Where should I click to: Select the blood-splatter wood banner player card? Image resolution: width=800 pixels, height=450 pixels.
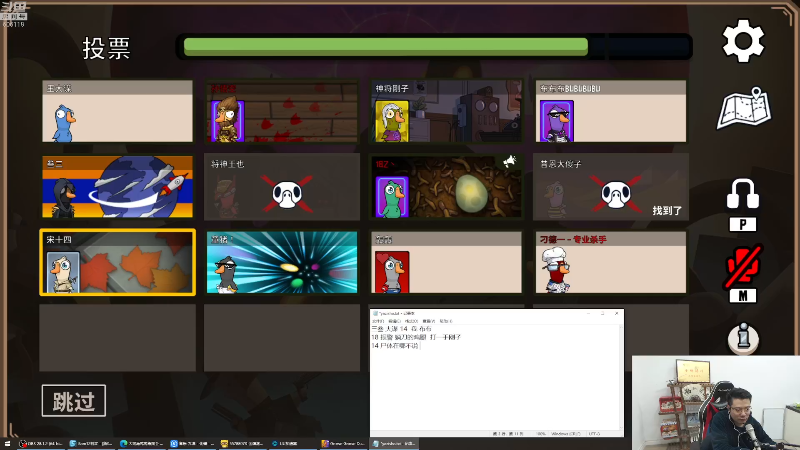coord(282,111)
